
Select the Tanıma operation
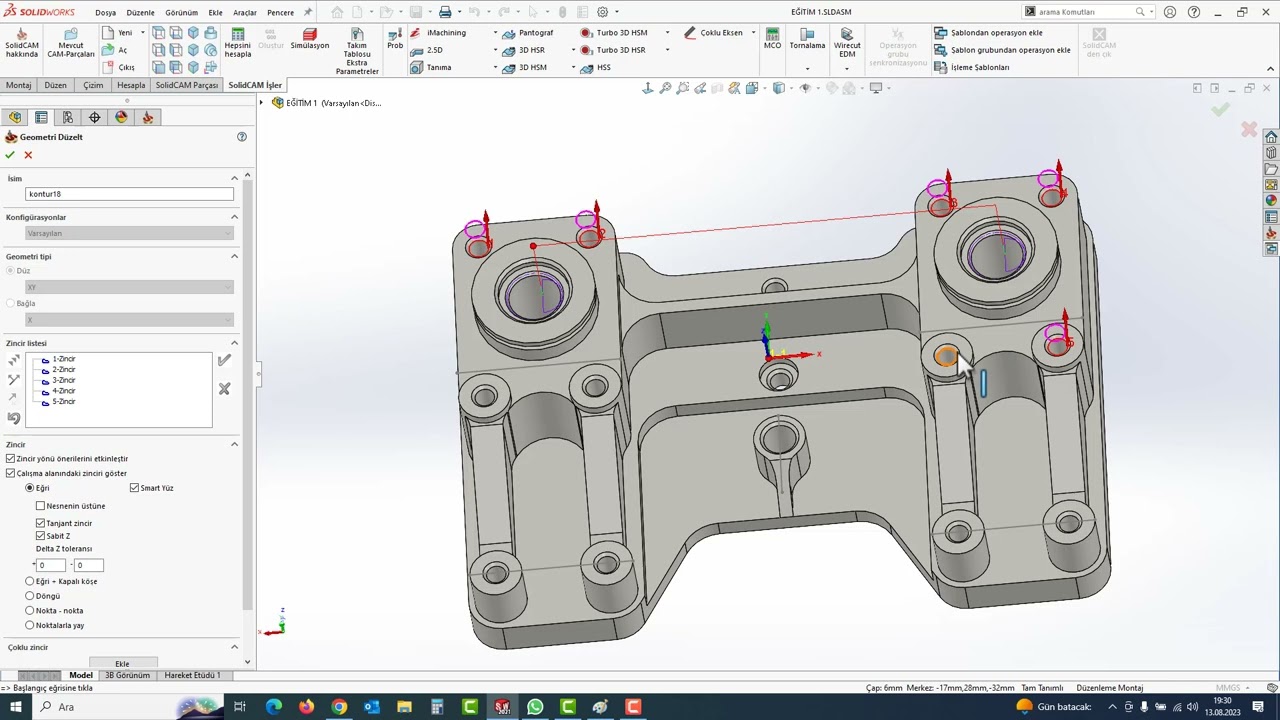[431, 67]
